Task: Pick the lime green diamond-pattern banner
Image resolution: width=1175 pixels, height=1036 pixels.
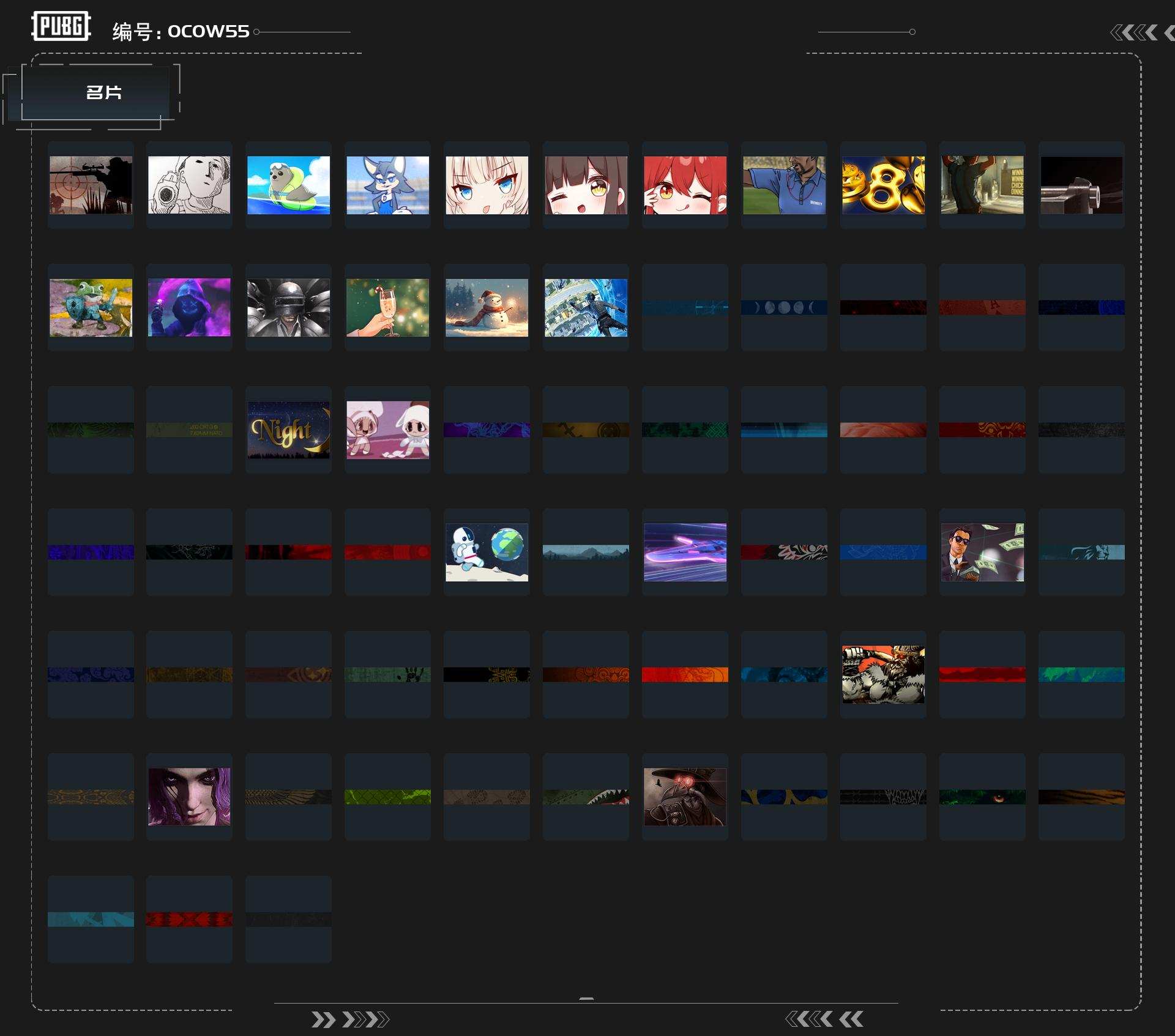Action: tap(387, 797)
